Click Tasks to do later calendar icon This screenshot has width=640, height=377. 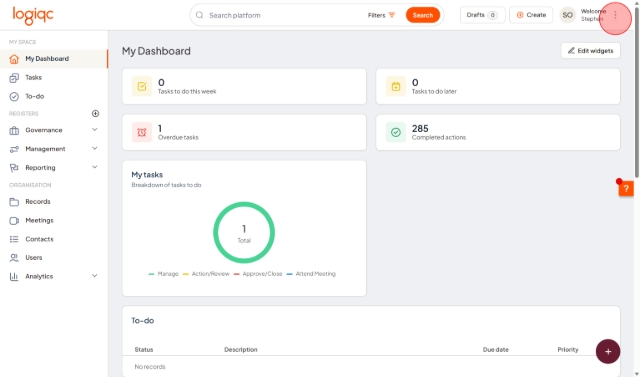tap(396, 86)
